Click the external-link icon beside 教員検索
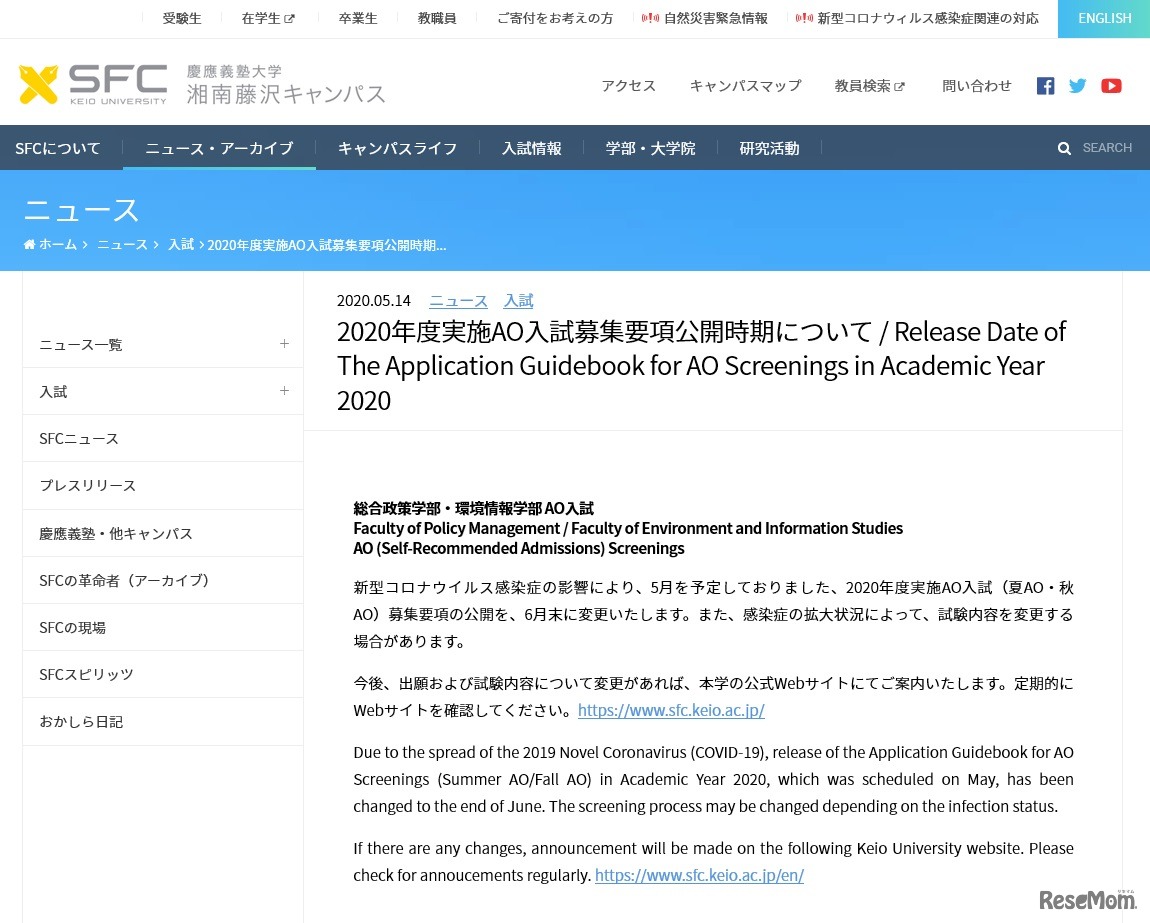This screenshot has width=1150, height=923. click(899, 85)
